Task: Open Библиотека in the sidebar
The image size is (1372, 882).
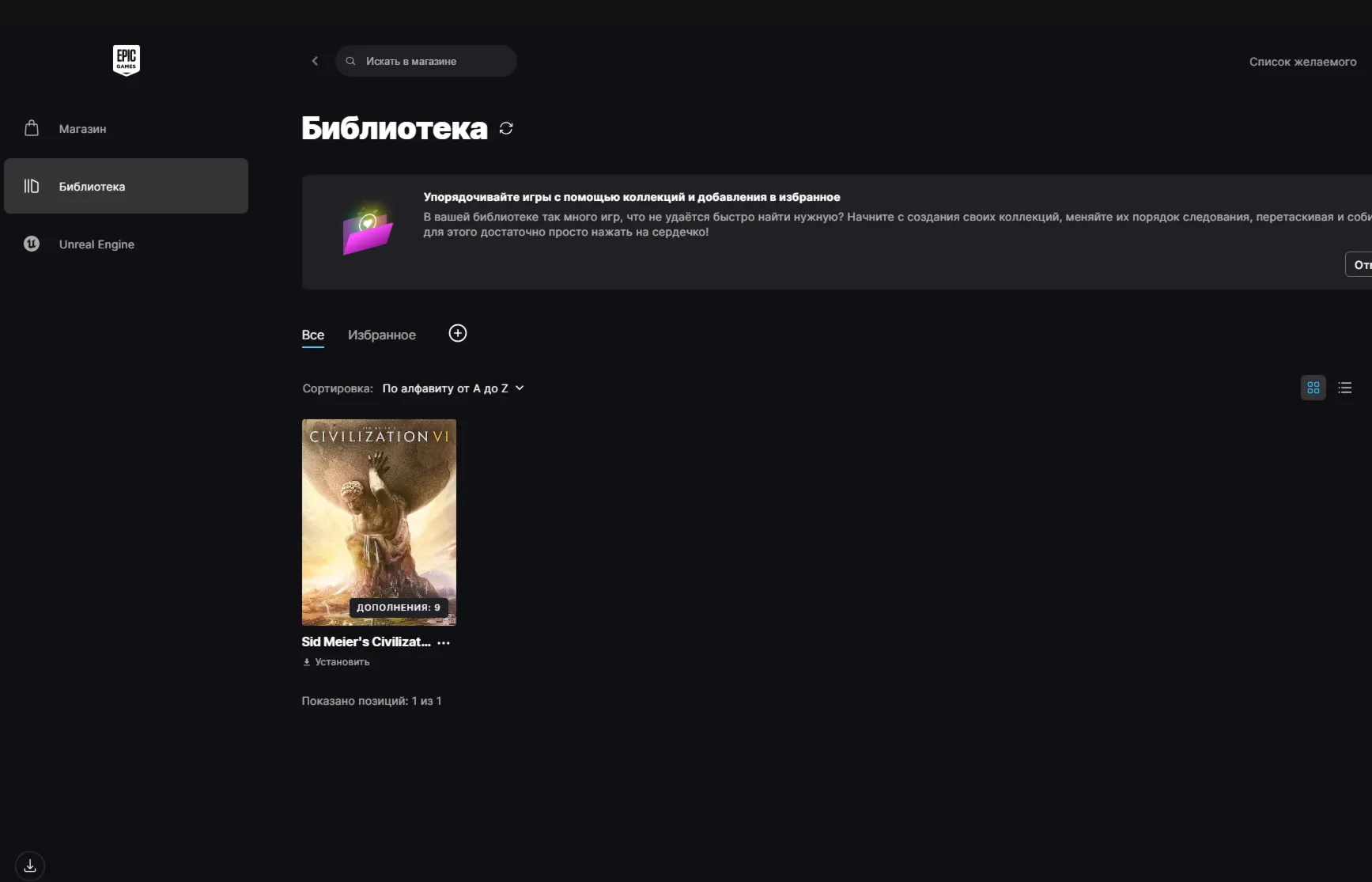Action: point(127,186)
